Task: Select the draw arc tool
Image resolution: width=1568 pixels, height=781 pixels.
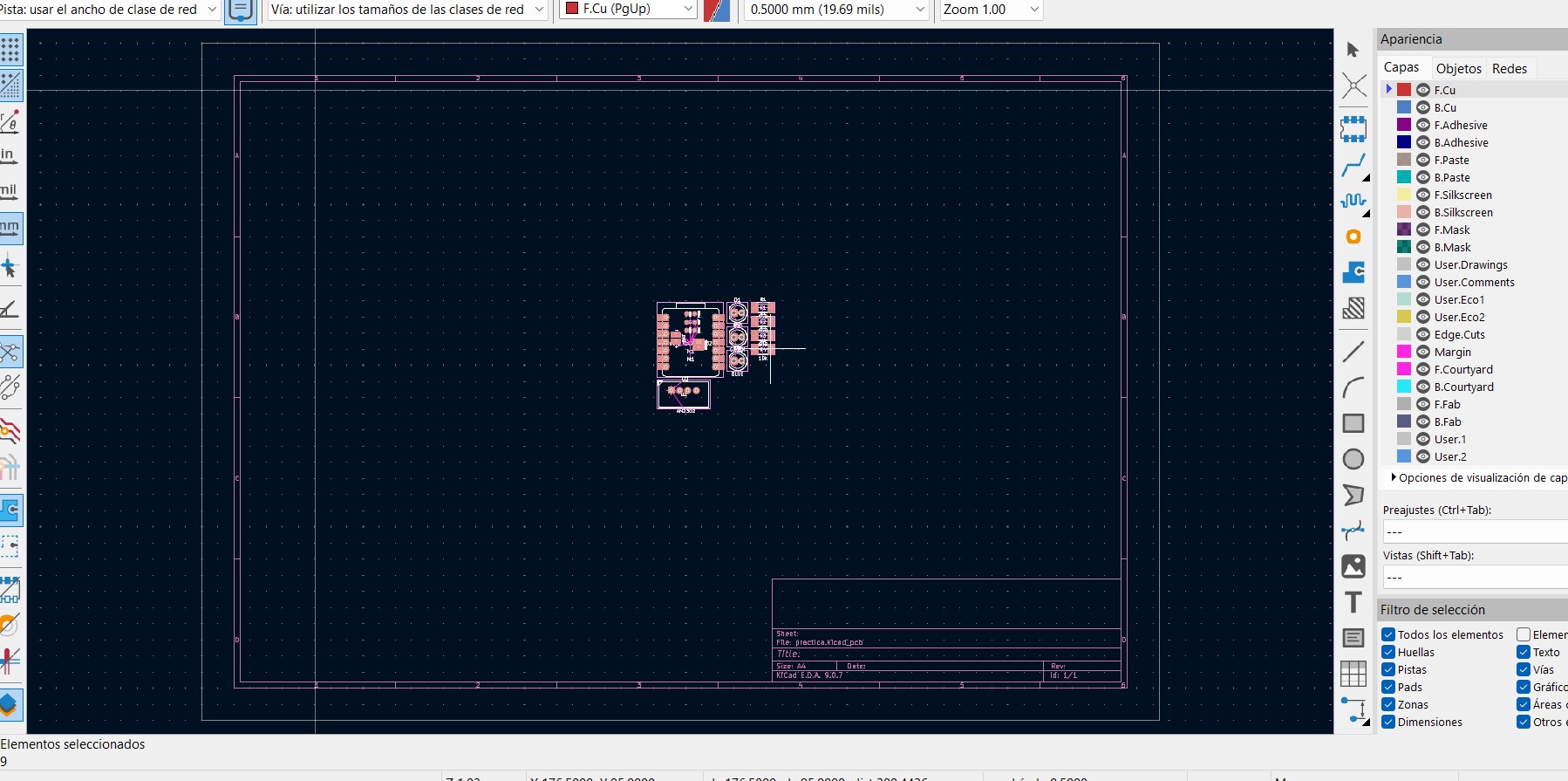Action: 1353,387
